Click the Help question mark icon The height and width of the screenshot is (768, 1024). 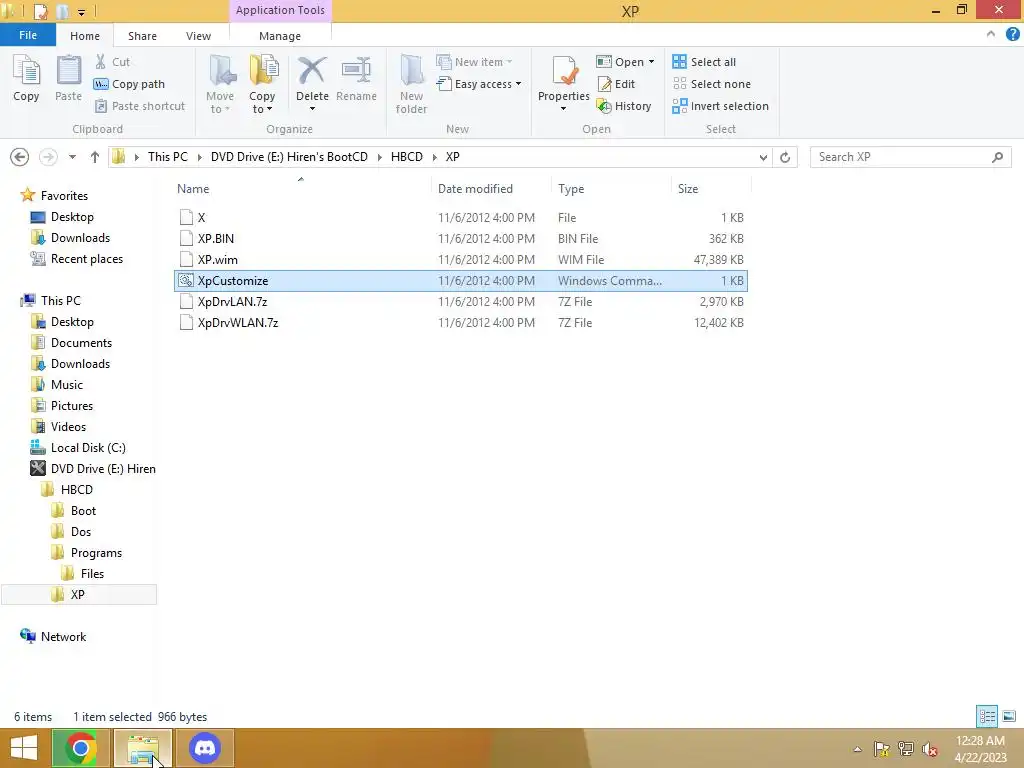1012,35
